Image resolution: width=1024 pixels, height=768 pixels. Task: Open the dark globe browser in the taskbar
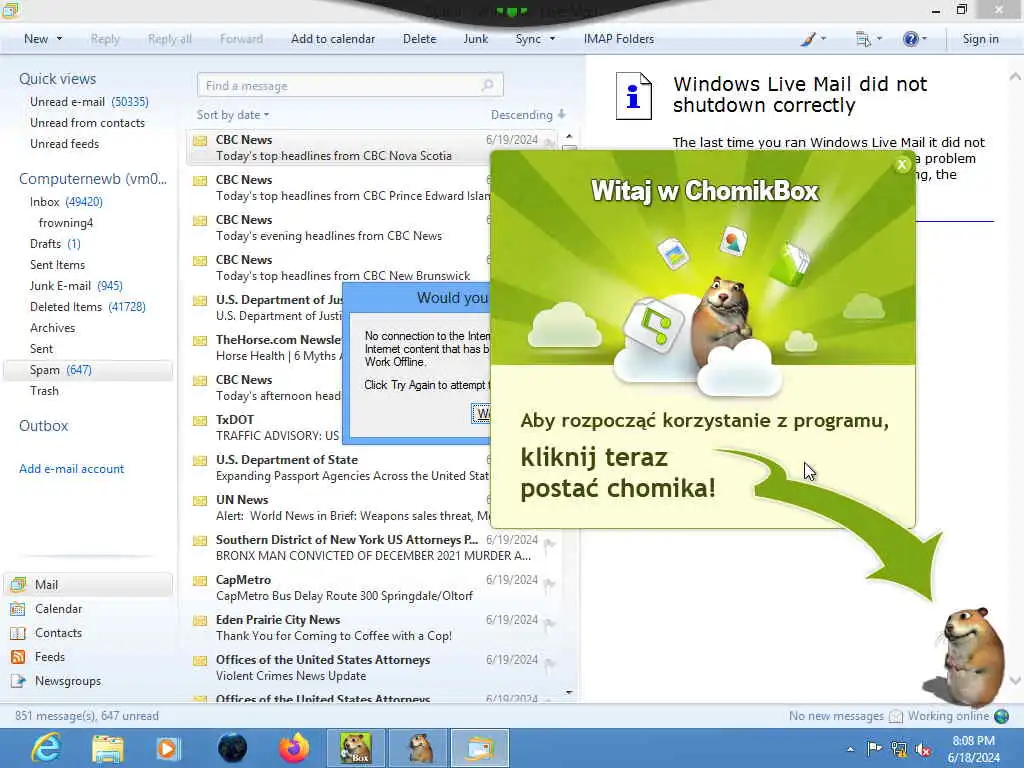tap(232, 748)
